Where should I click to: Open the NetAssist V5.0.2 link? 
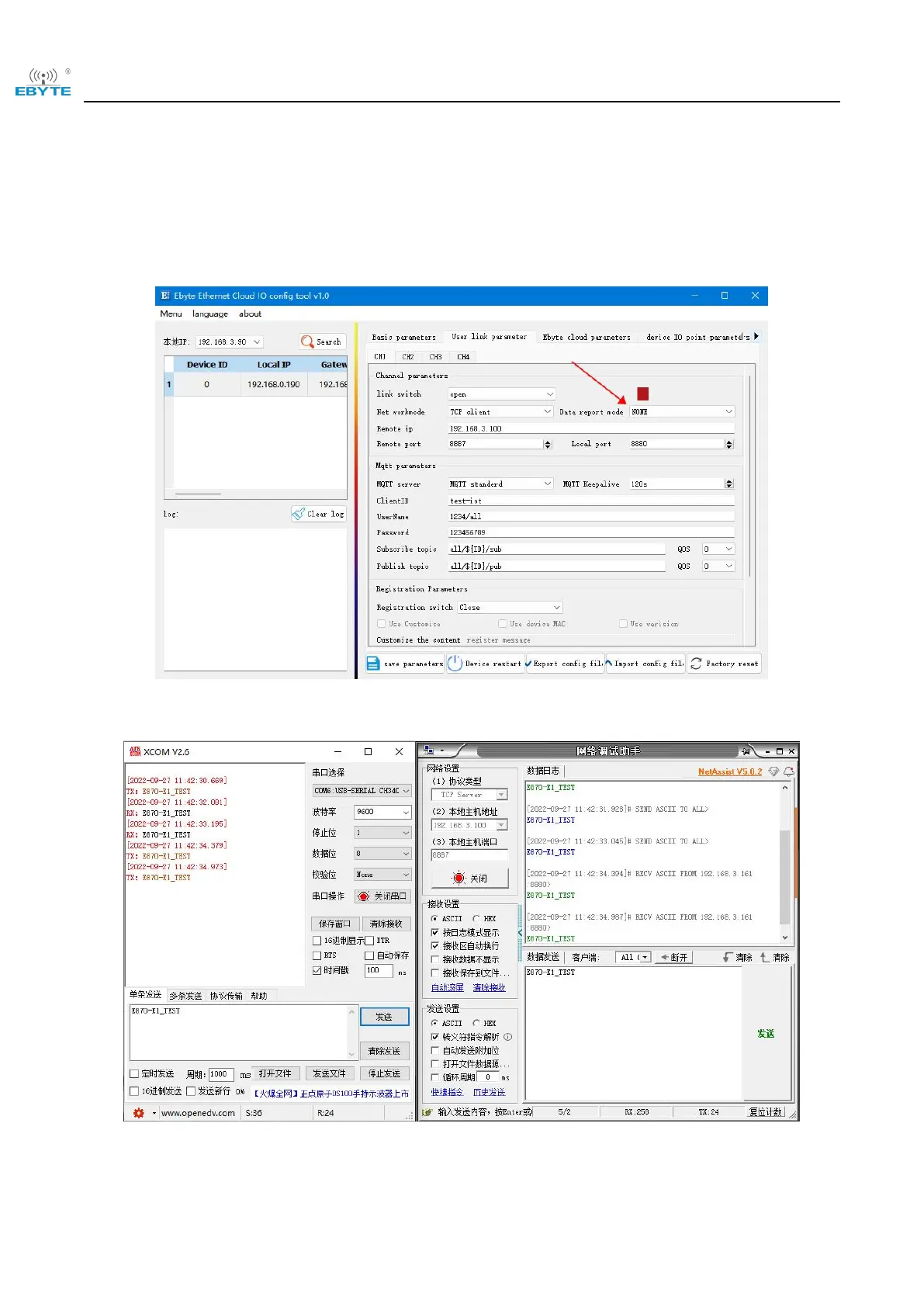[x=729, y=771]
